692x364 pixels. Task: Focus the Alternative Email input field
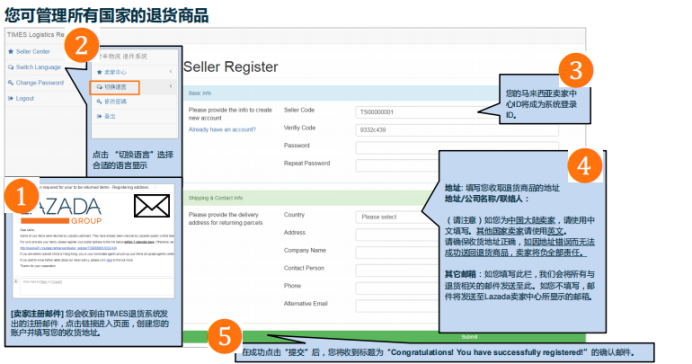coord(397,306)
